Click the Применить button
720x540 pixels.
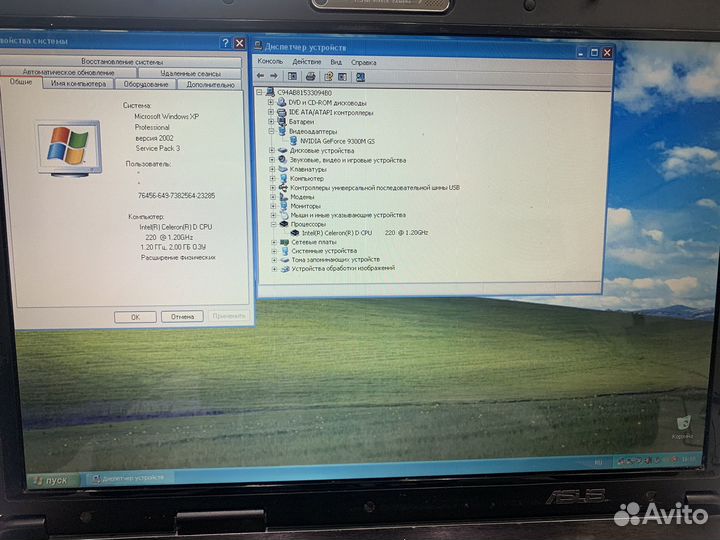coord(229,316)
